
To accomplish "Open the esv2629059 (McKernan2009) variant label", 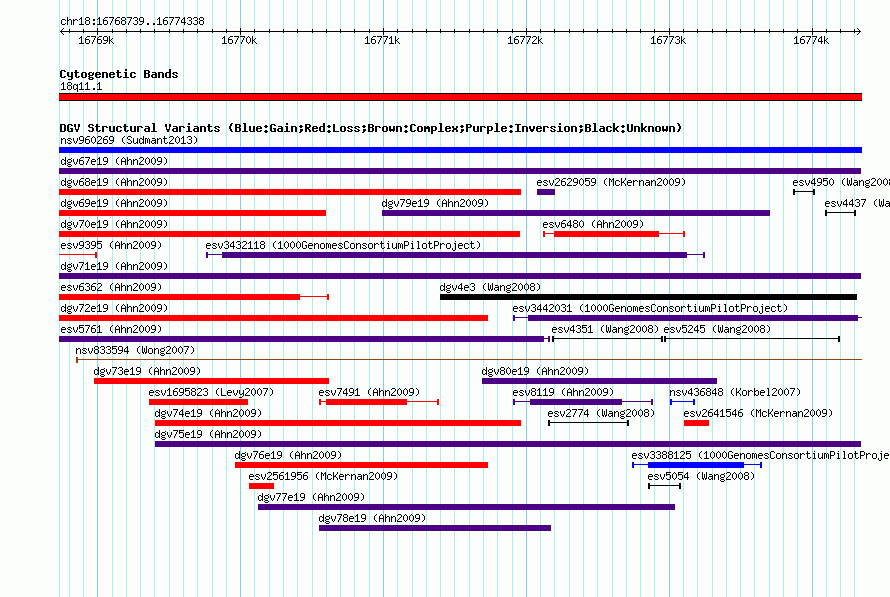I will [x=611, y=182].
